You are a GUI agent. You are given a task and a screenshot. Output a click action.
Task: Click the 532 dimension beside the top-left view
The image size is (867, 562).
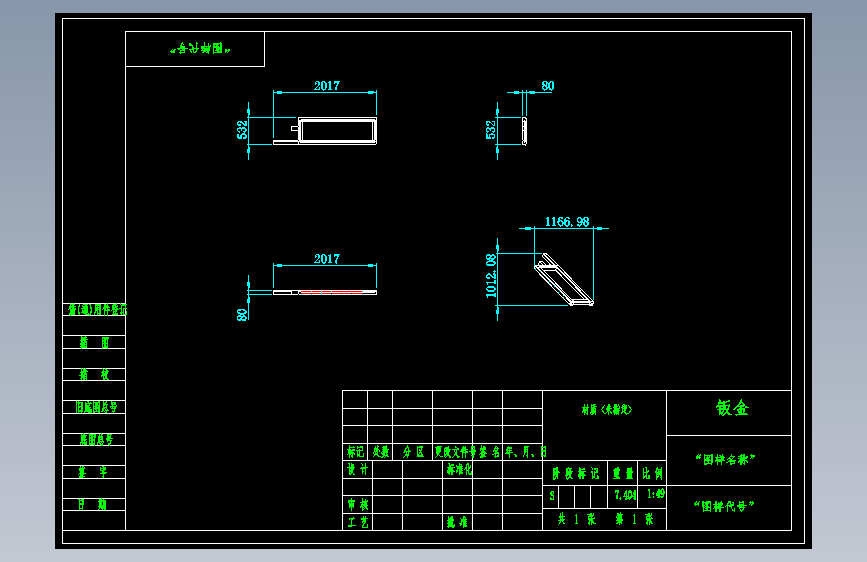[242, 130]
